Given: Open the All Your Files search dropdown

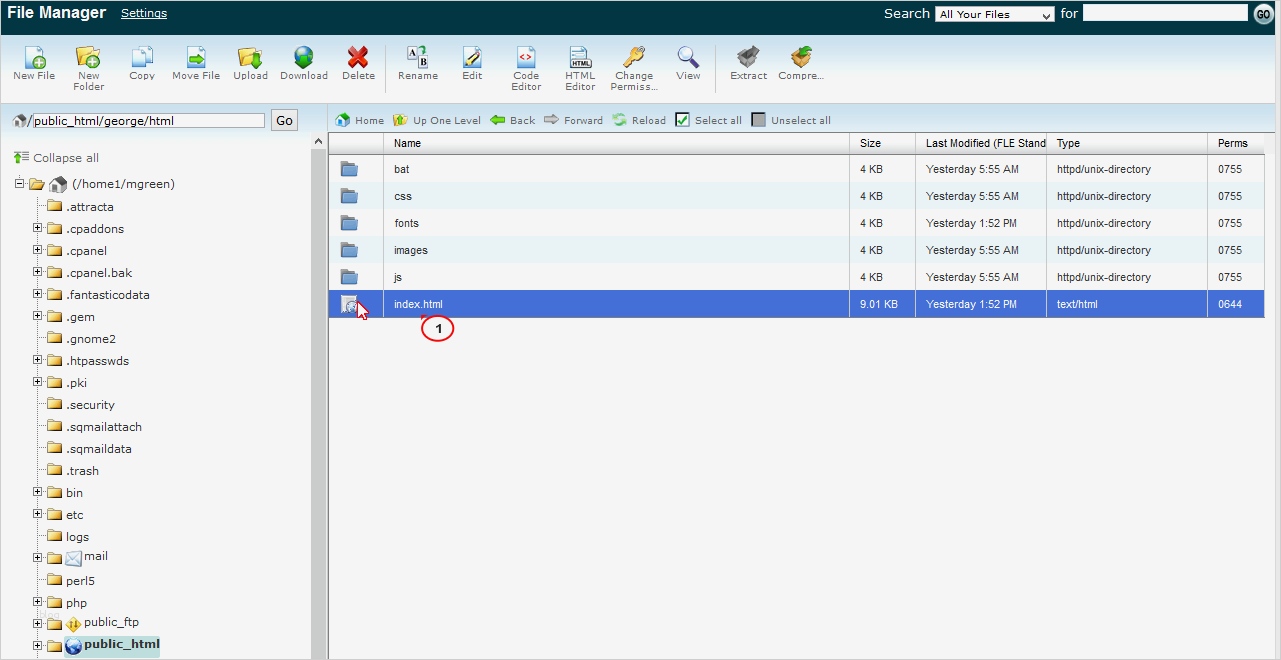Looking at the screenshot, I should 994,14.
